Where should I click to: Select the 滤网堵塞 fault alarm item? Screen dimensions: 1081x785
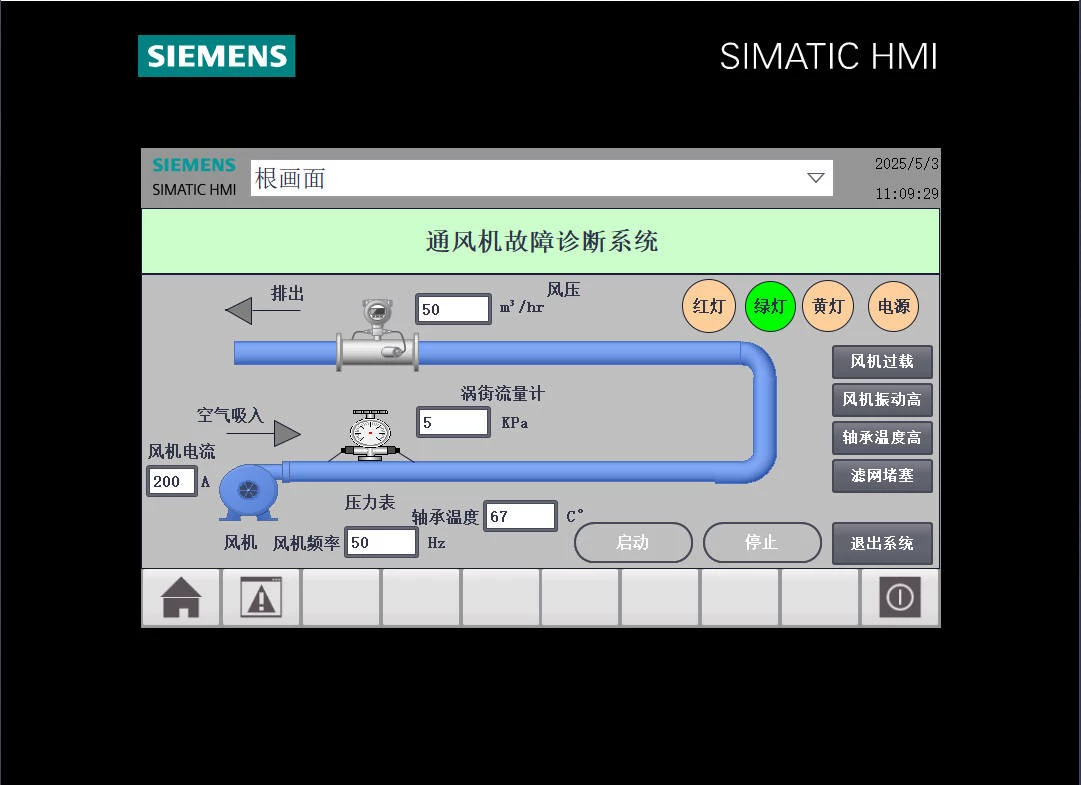[882, 476]
